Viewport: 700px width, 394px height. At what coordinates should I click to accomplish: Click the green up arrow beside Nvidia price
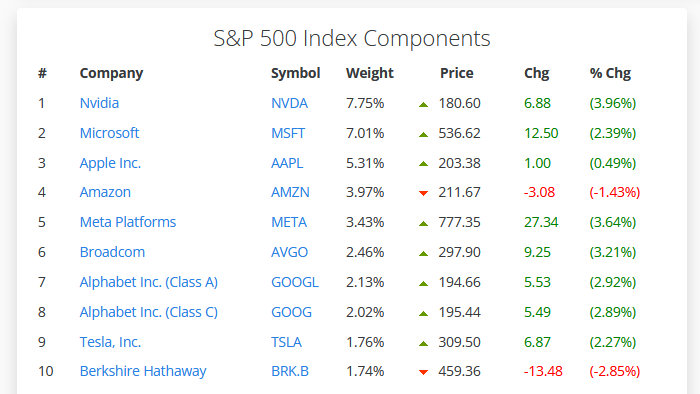pyautogui.click(x=424, y=105)
